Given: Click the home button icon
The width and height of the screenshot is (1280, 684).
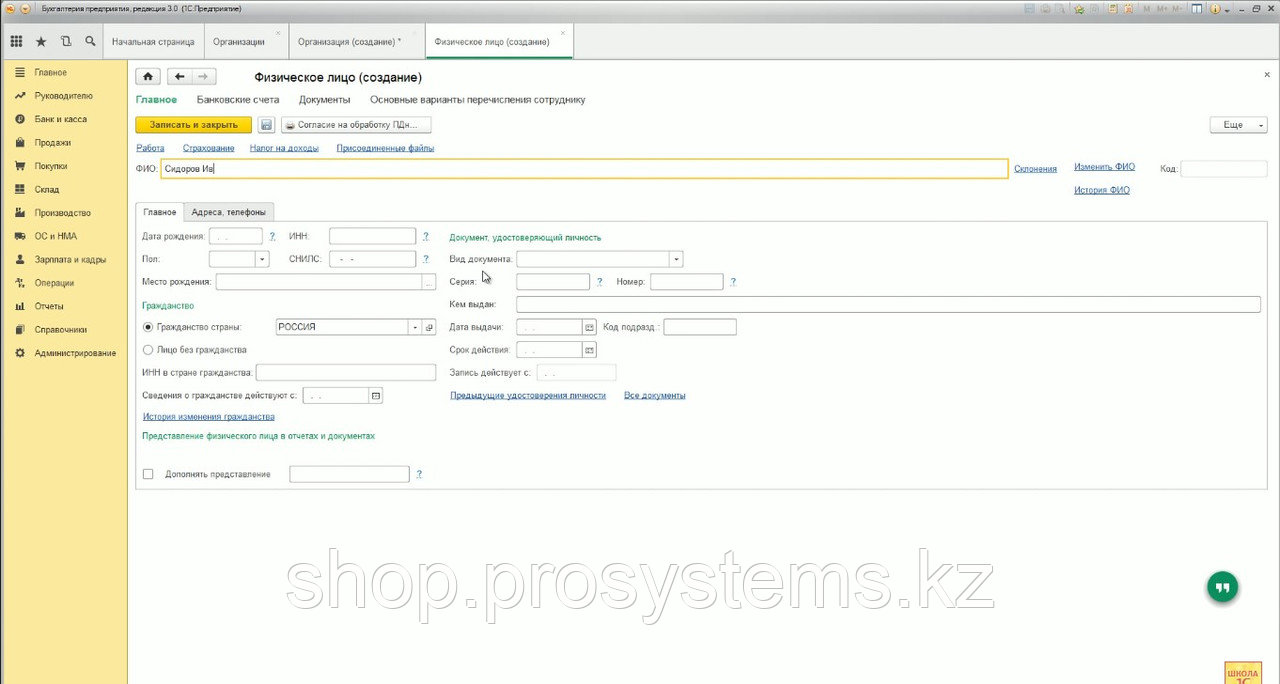Looking at the screenshot, I should pos(148,77).
